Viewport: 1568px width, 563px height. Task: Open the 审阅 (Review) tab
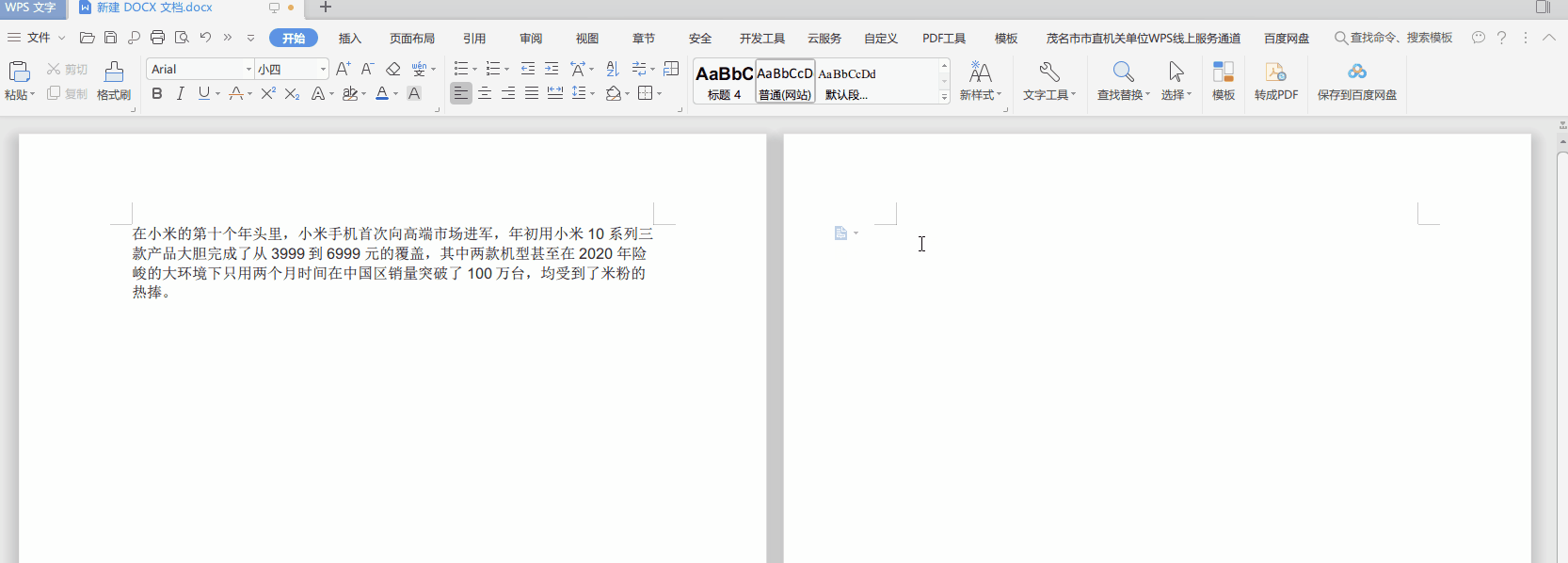pyautogui.click(x=531, y=39)
